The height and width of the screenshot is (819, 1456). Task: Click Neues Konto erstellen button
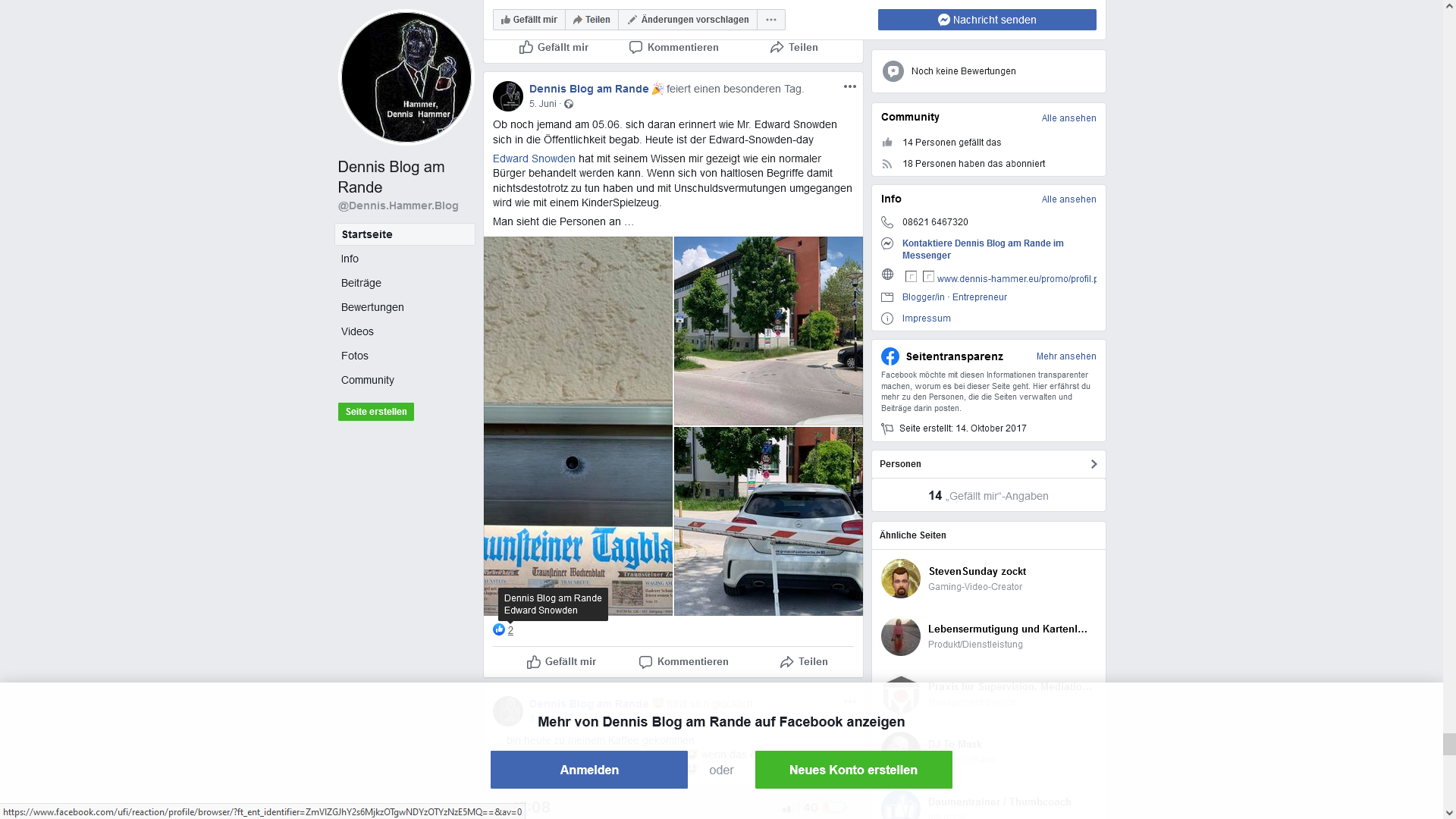click(854, 770)
